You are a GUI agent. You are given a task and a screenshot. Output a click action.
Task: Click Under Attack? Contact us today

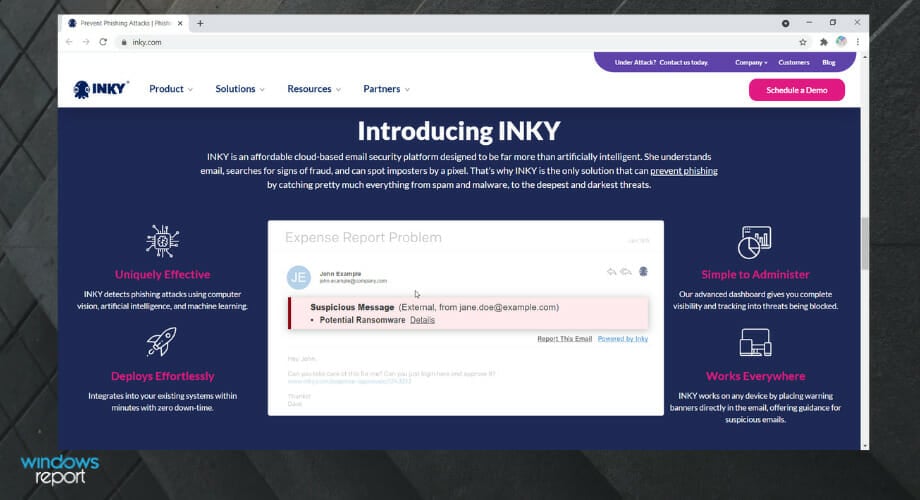[661, 62]
